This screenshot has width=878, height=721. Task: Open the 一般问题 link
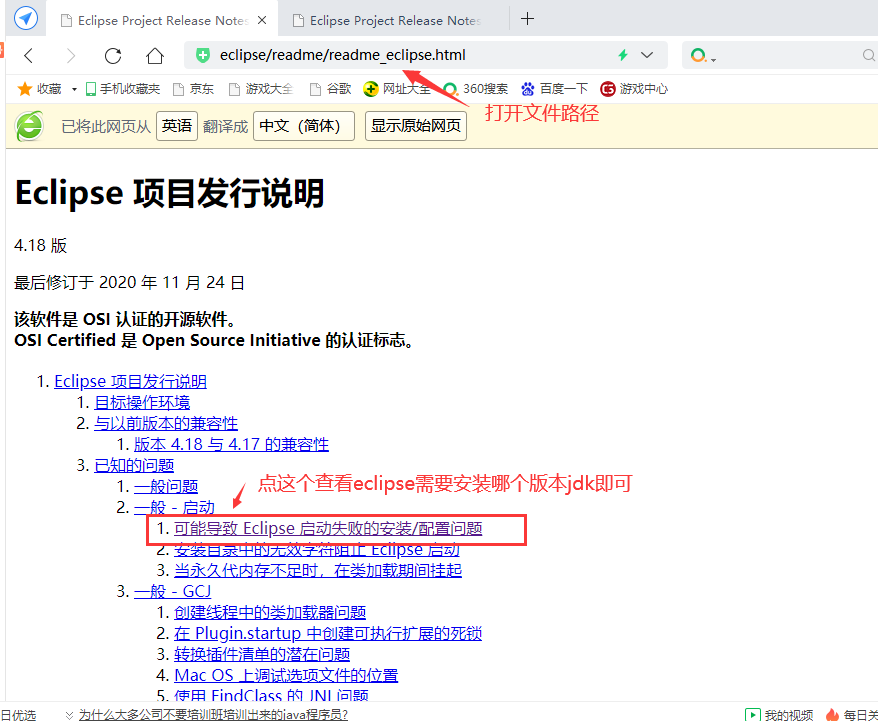coord(166,486)
